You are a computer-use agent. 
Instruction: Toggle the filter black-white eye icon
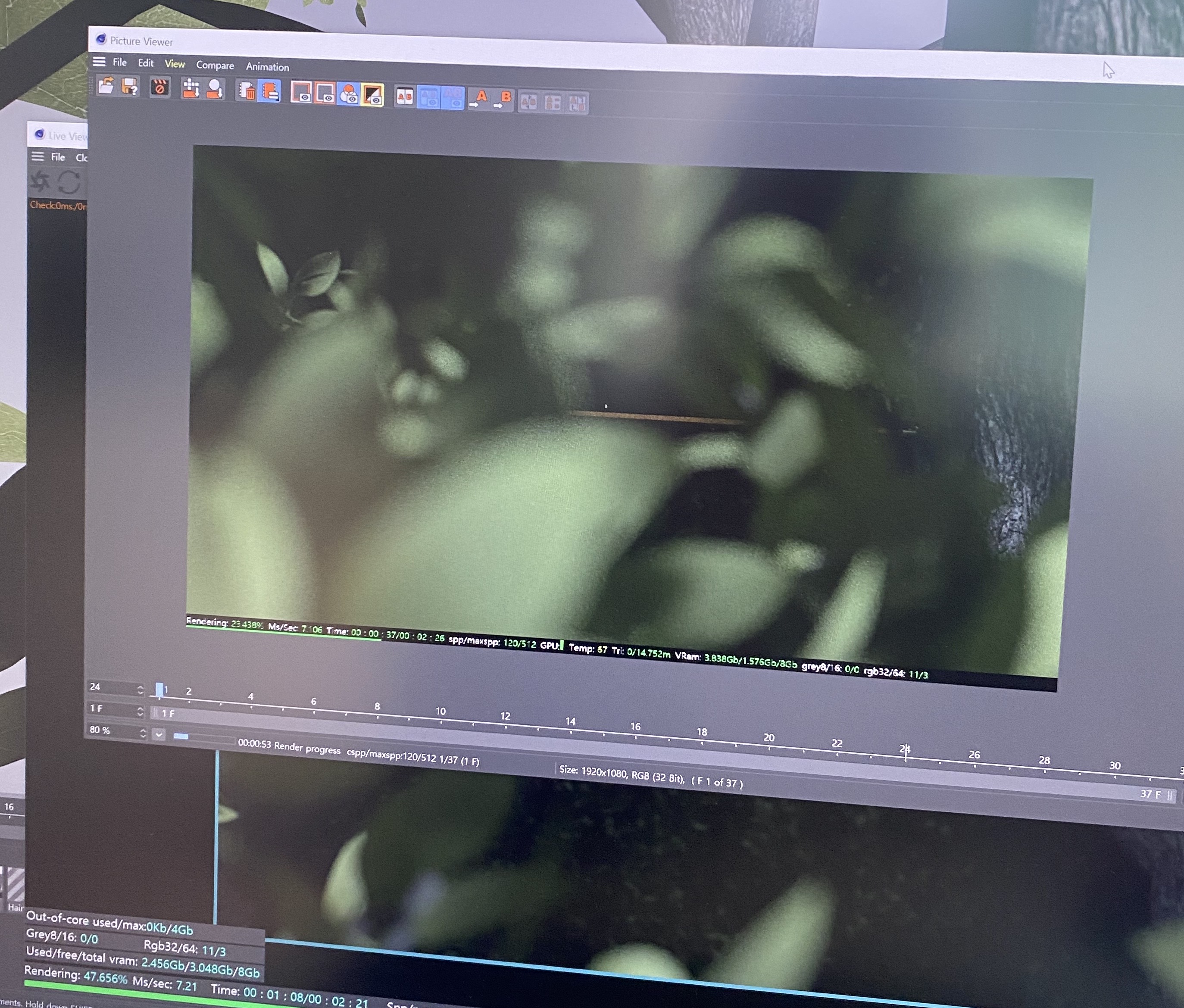point(372,95)
